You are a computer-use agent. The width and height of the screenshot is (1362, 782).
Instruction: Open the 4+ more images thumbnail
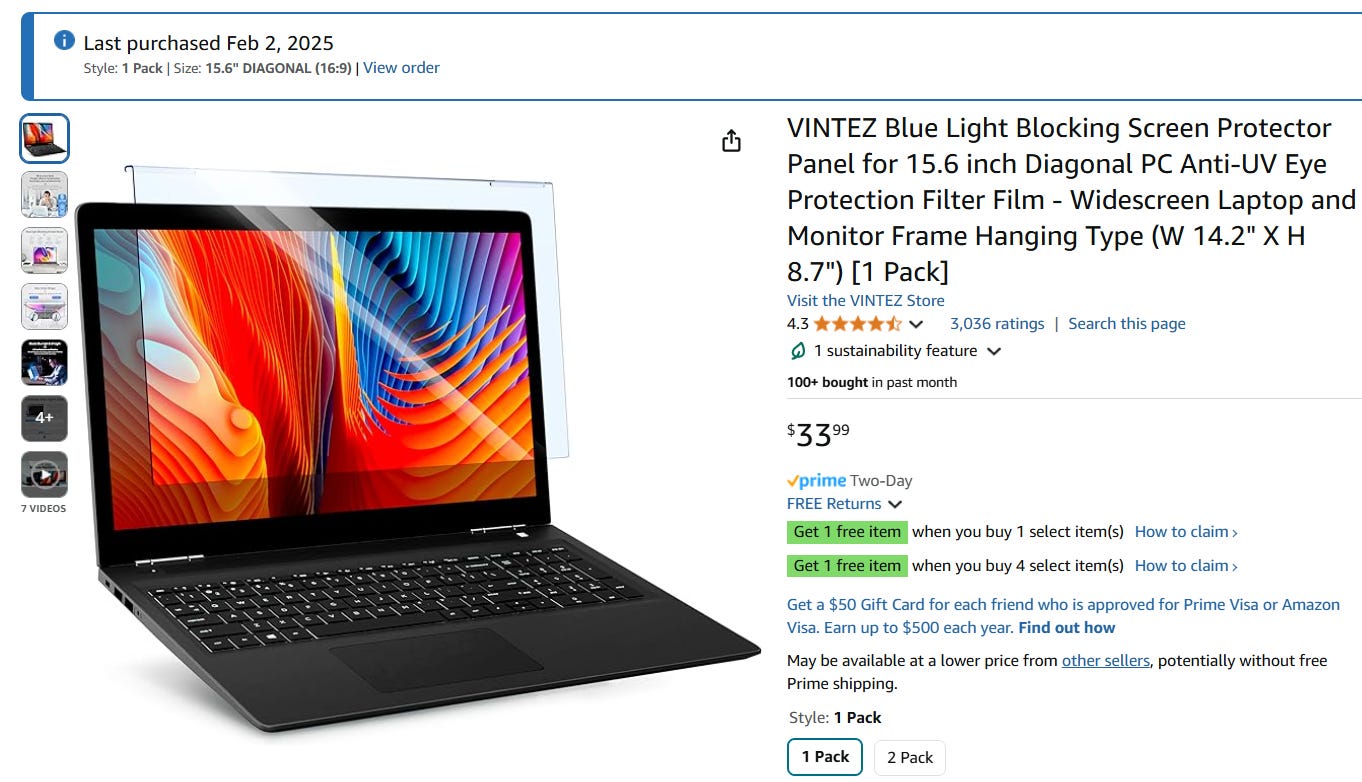pyautogui.click(x=45, y=418)
